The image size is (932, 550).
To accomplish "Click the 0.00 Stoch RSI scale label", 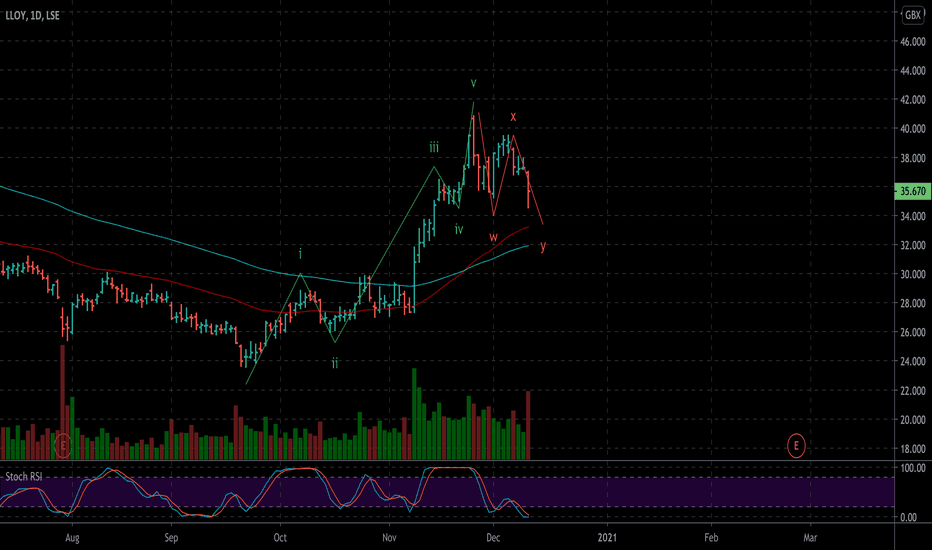I will point(908,517).
